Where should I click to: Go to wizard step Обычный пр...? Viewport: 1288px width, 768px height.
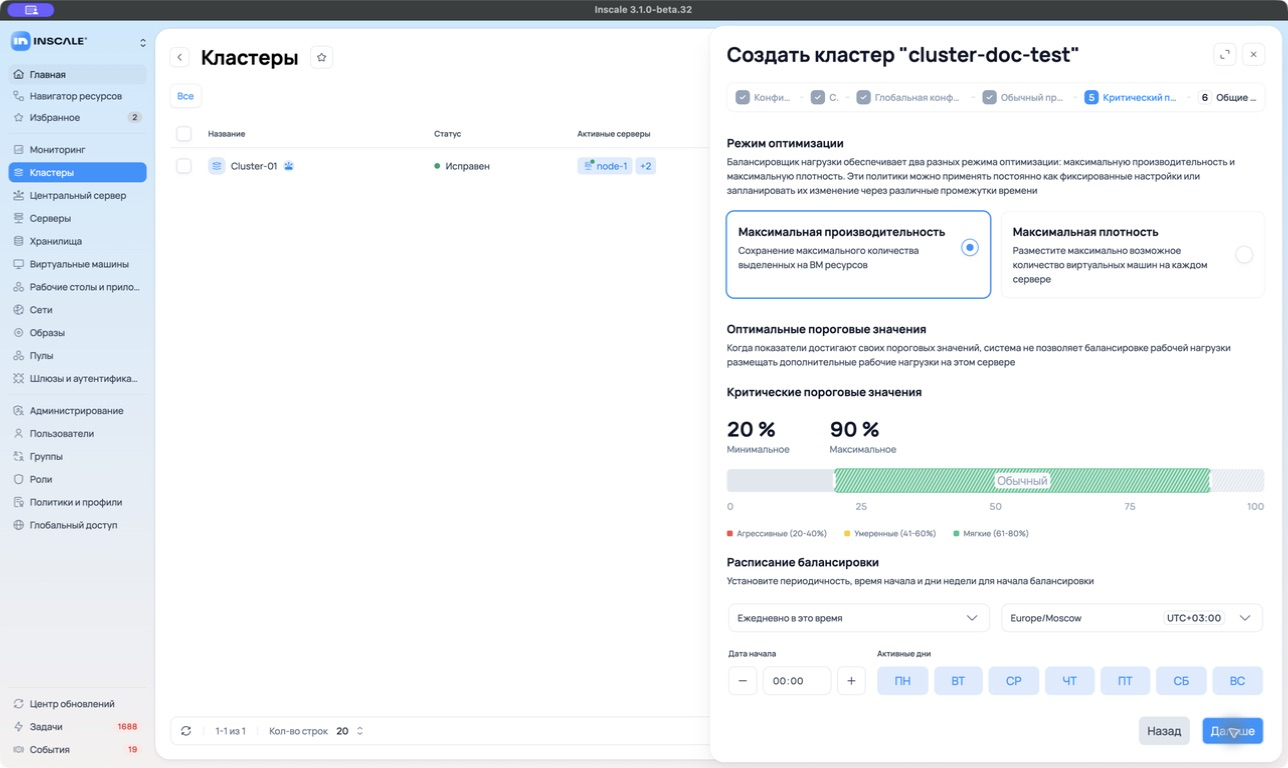[1024, 98]
